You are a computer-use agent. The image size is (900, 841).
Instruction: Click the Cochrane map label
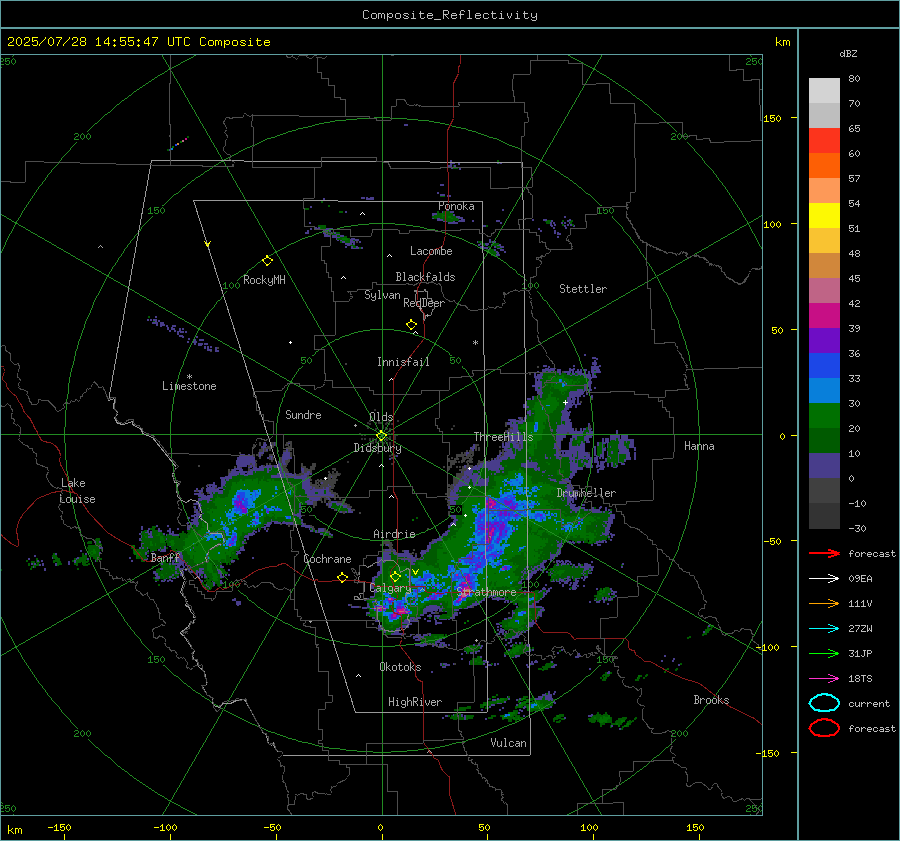coord(327,559)
